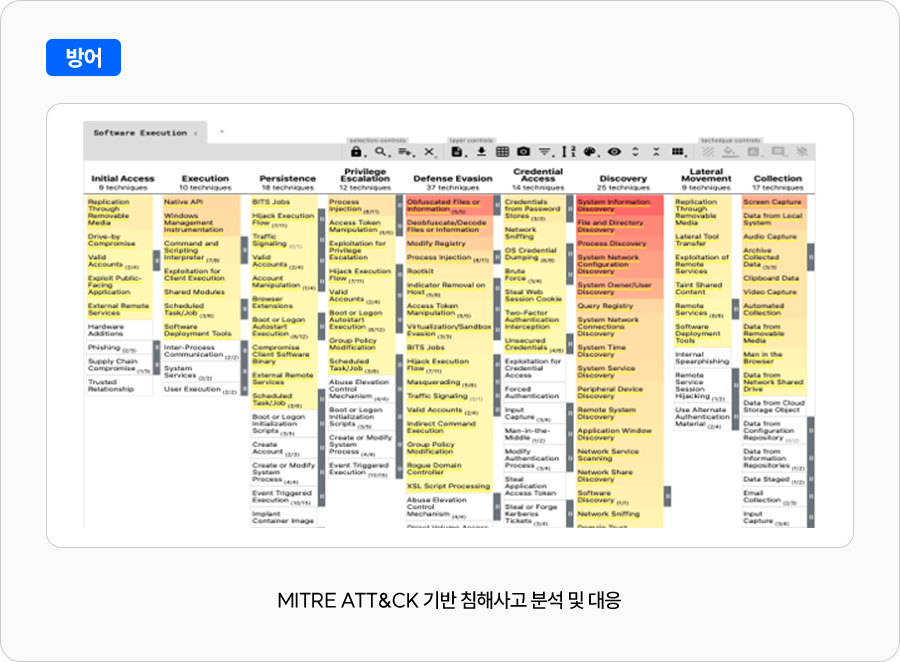Render layer to SVG with camera icon
This screenshot has height=662, width=900.
(523, 152)
